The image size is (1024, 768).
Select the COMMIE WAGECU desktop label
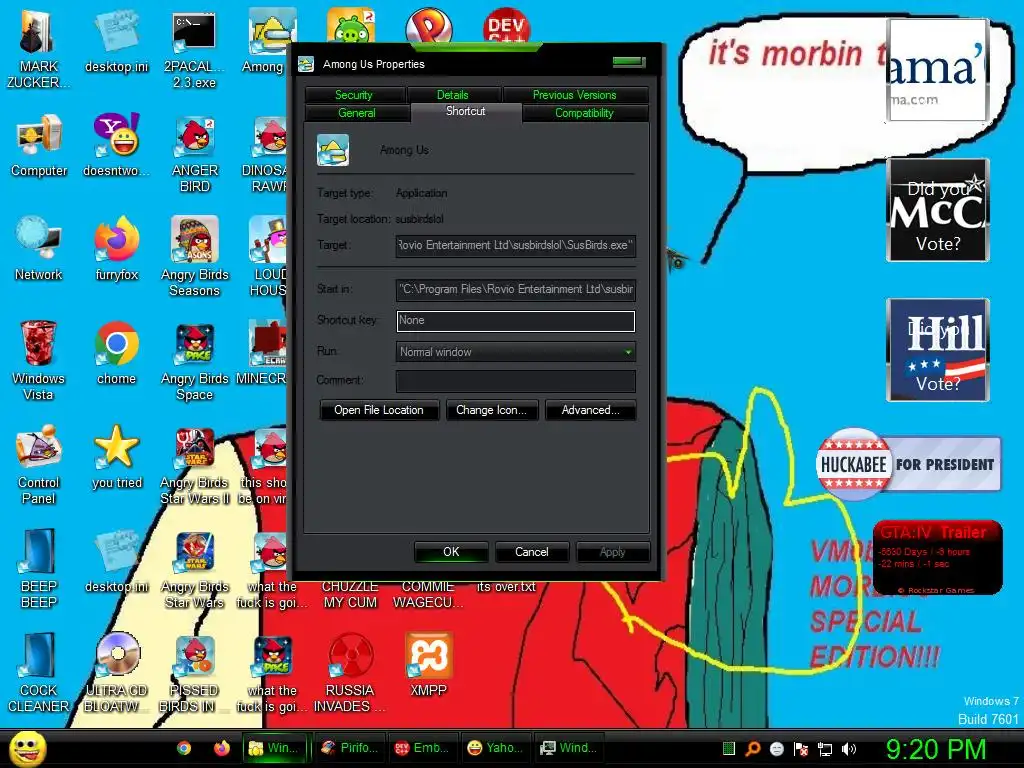(428, 594)
